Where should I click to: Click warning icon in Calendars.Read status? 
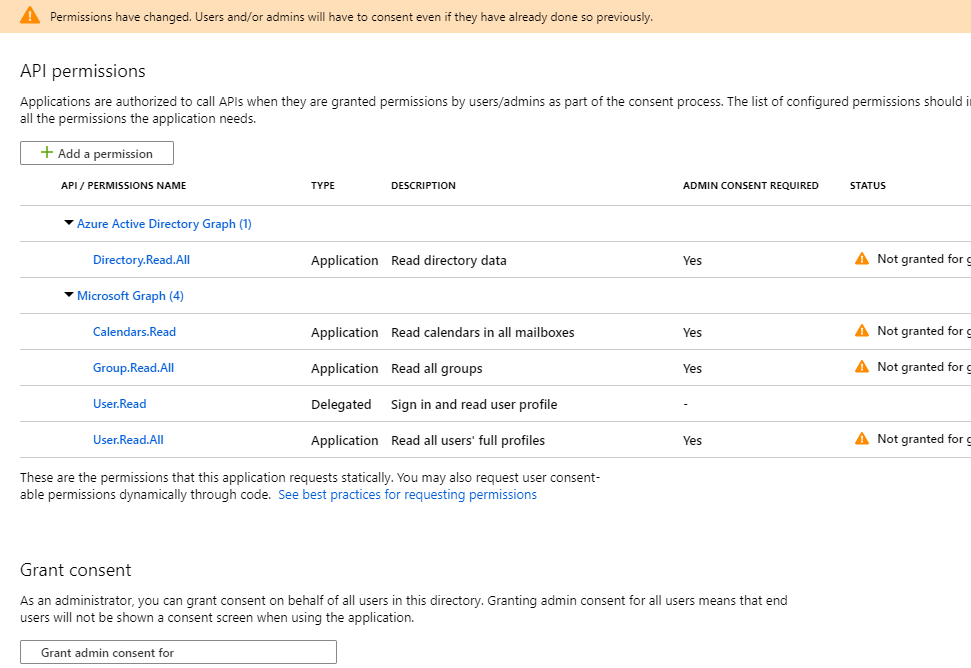click(862, 331)
